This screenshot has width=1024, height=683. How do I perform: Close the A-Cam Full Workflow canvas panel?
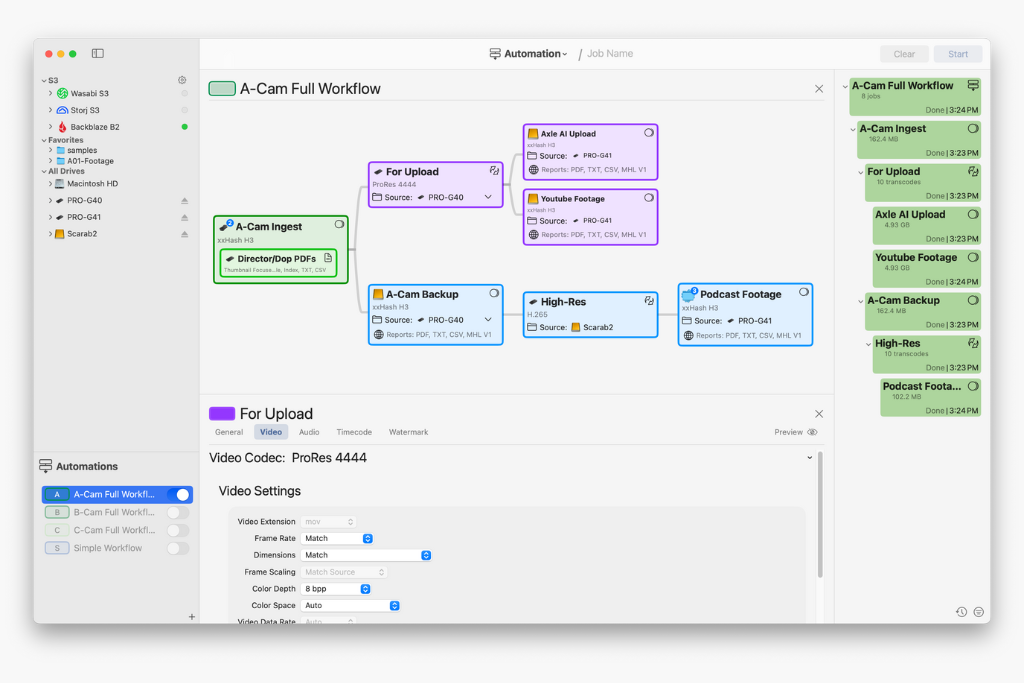(819, 89)
